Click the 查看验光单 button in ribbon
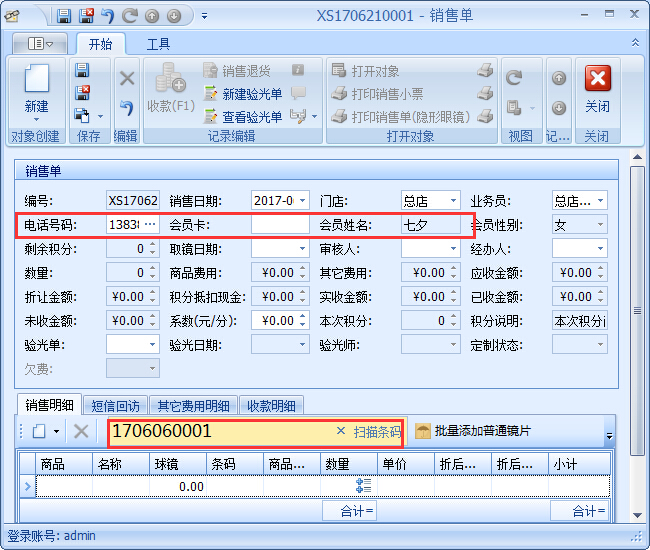The image size is (650, 550). (211, 117)
